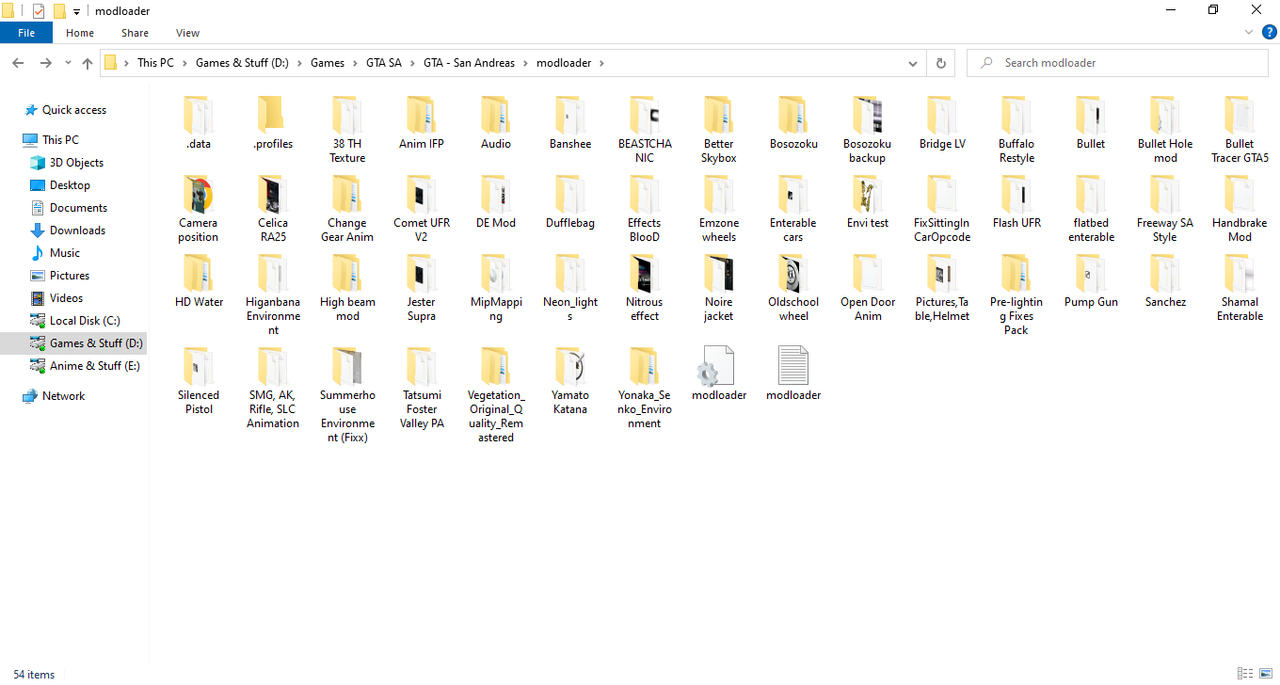Switch to details view layout
This screenshot has height=685, width=1280.
pyautogui.click(x=1245, y=674)
